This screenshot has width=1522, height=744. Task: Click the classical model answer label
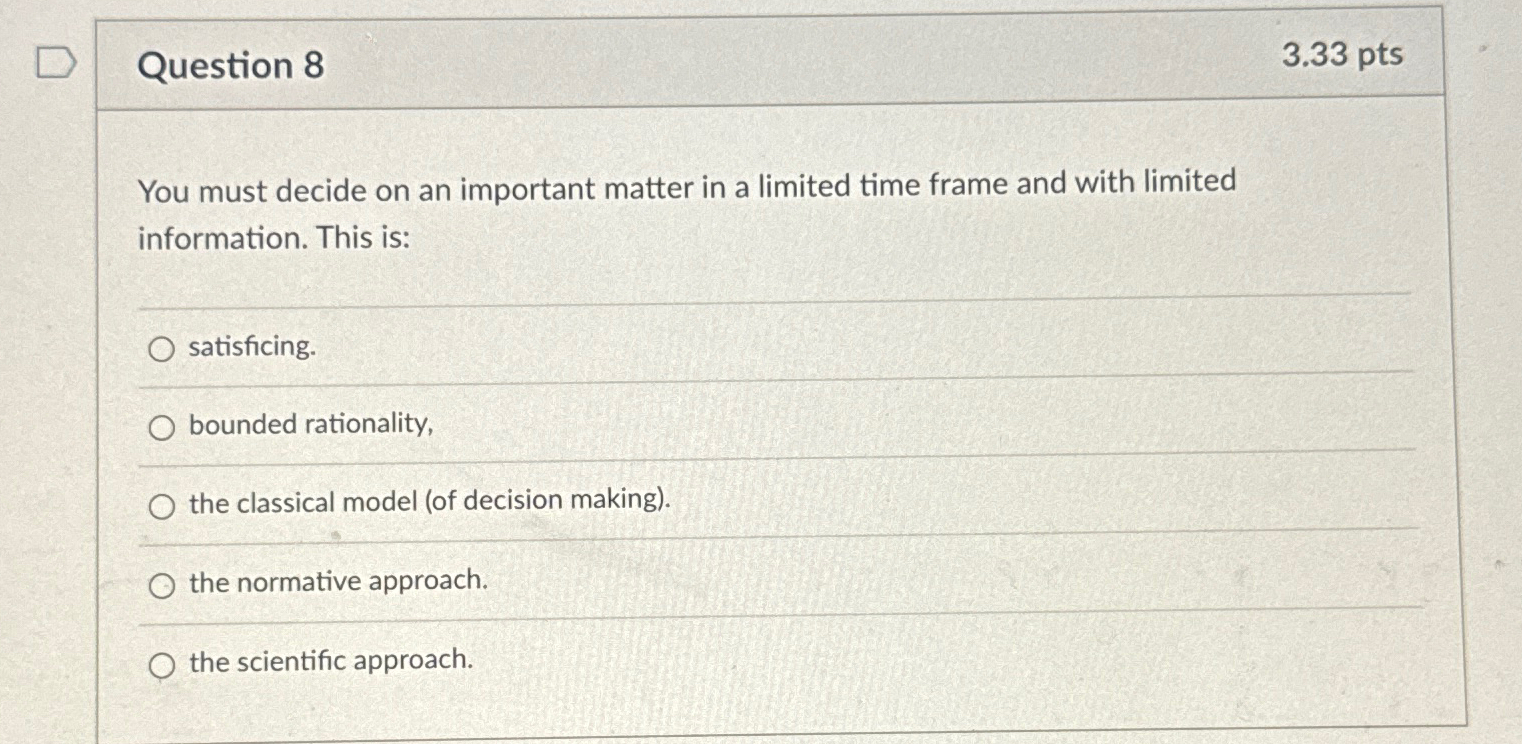(430, 502)
